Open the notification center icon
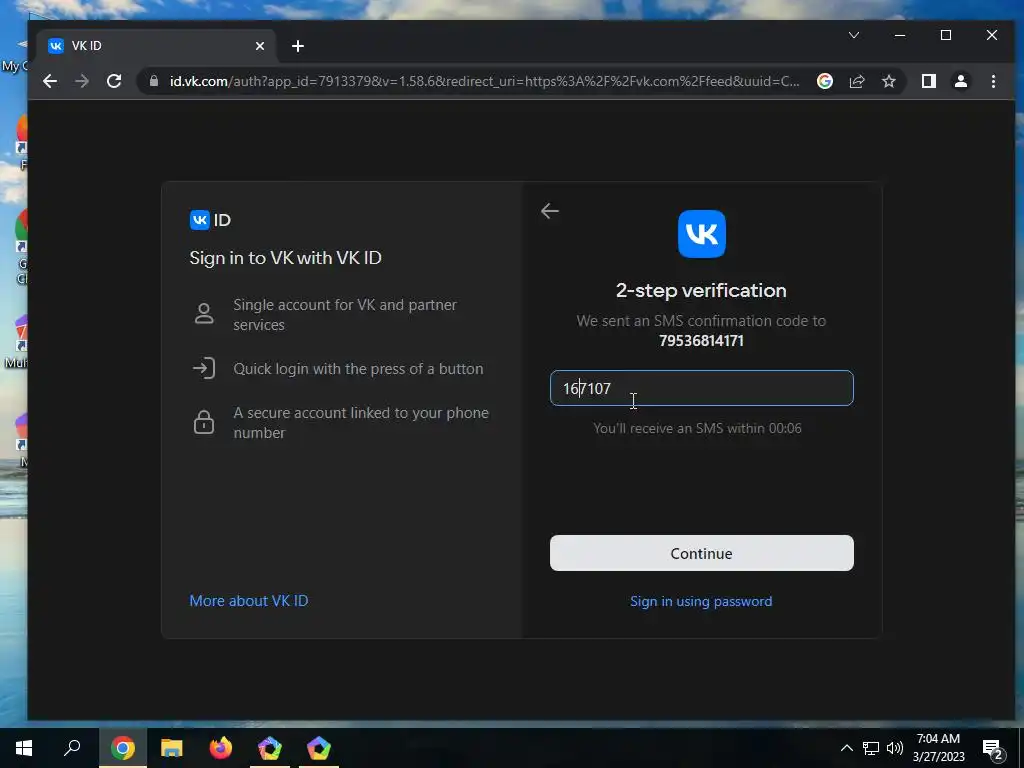Image resolution: width=1024 pixels, height=768 pixels. (x=993, y=750)
